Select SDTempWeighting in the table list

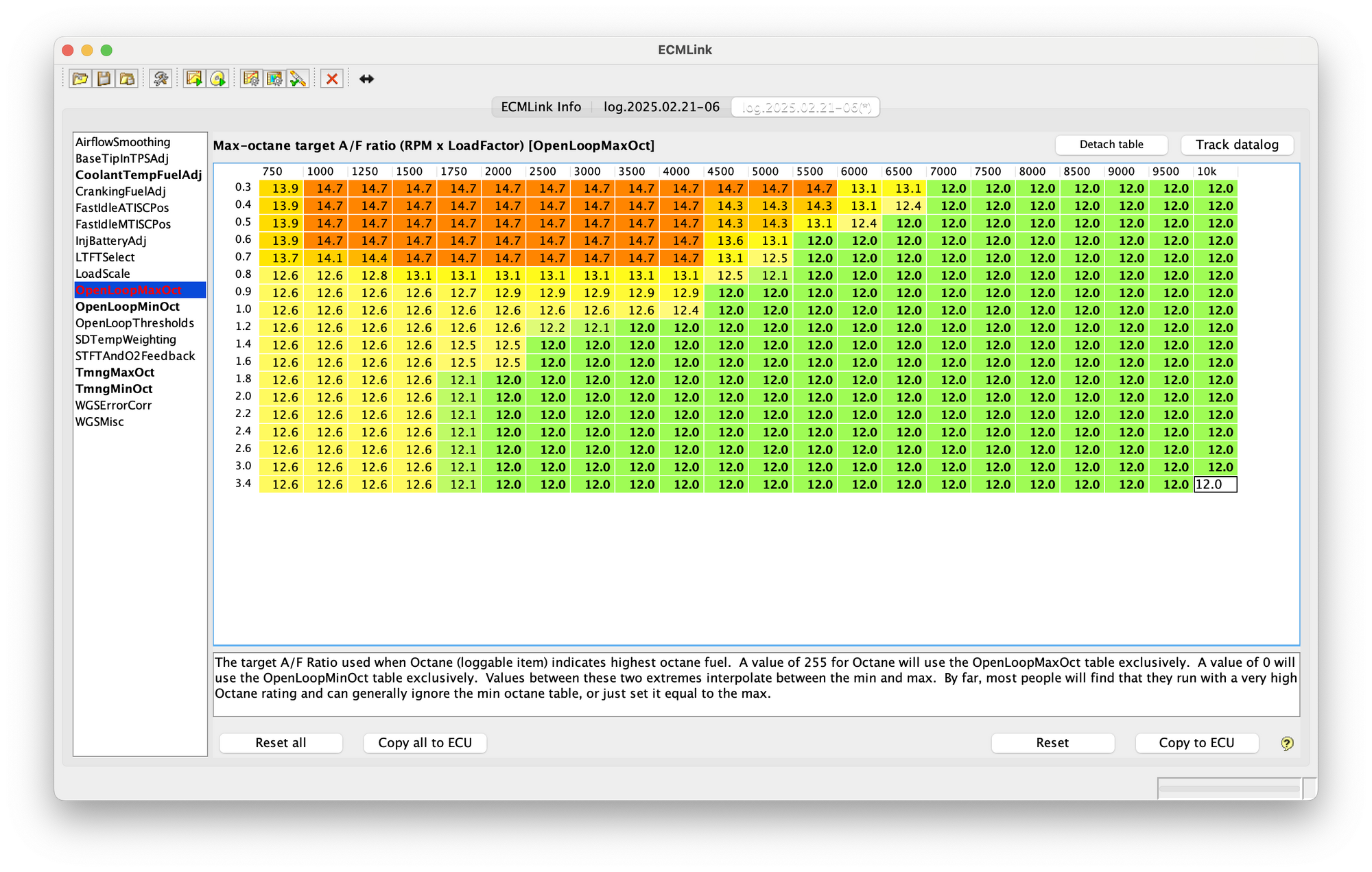click(x=140, y=340)
